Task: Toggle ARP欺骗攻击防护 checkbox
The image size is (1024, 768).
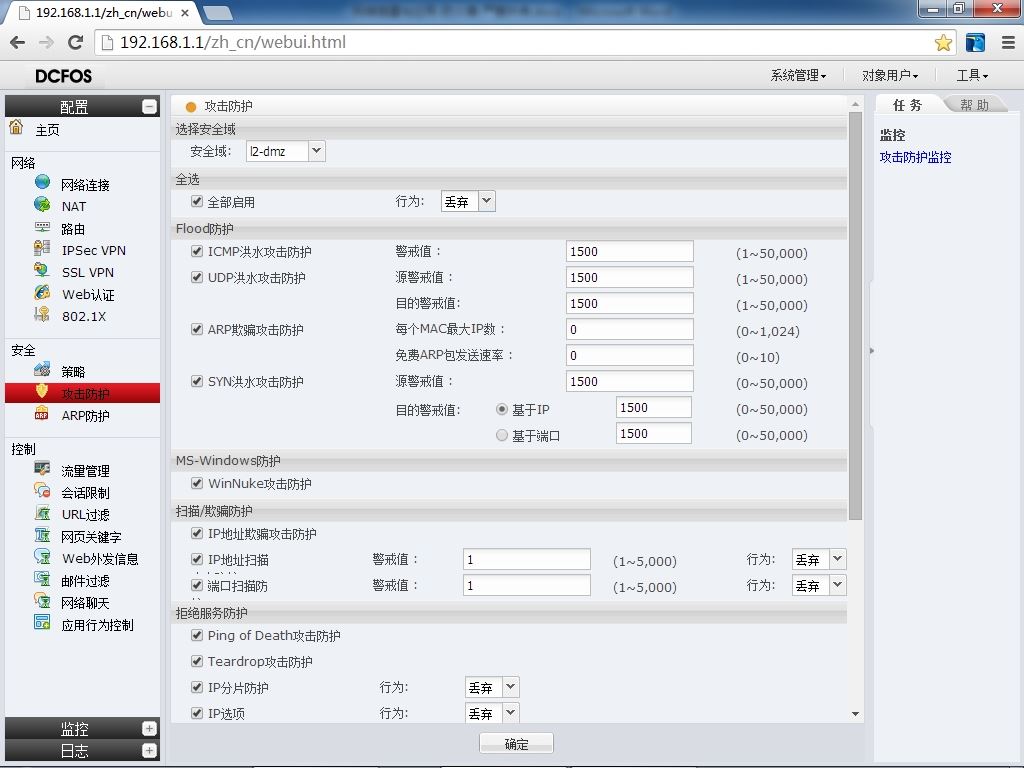Action: click(x=197, y=329)
